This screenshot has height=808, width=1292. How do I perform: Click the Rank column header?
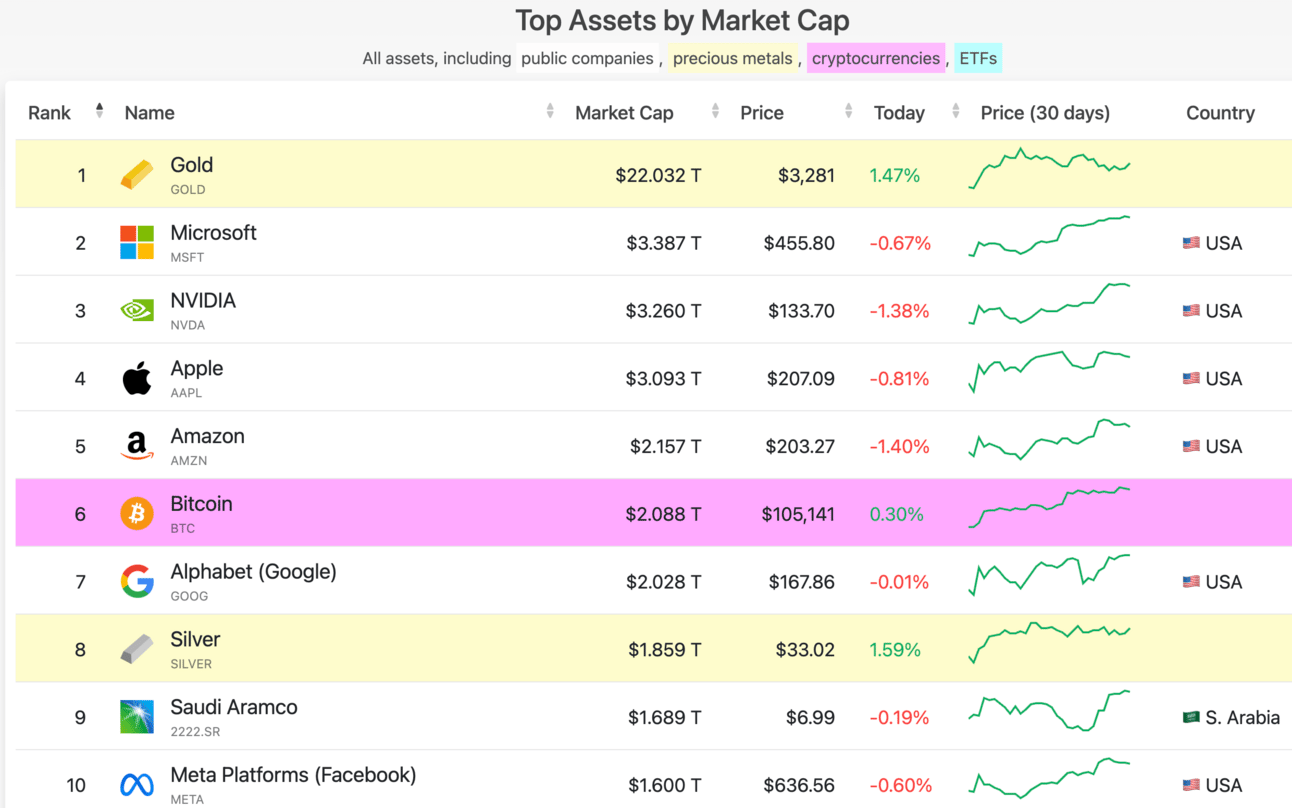click(x=49, y=113)
